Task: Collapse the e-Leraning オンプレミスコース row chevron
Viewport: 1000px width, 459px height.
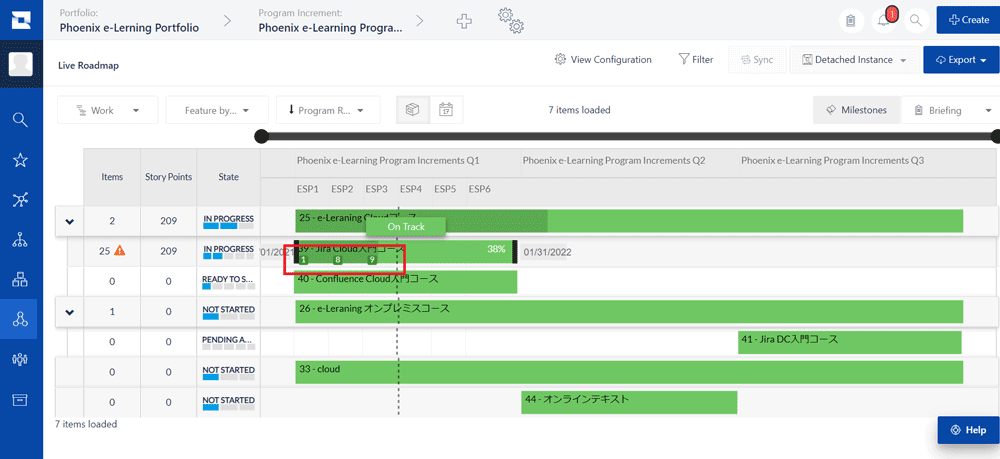Action: pyautogui.click(x=70, y=312)
